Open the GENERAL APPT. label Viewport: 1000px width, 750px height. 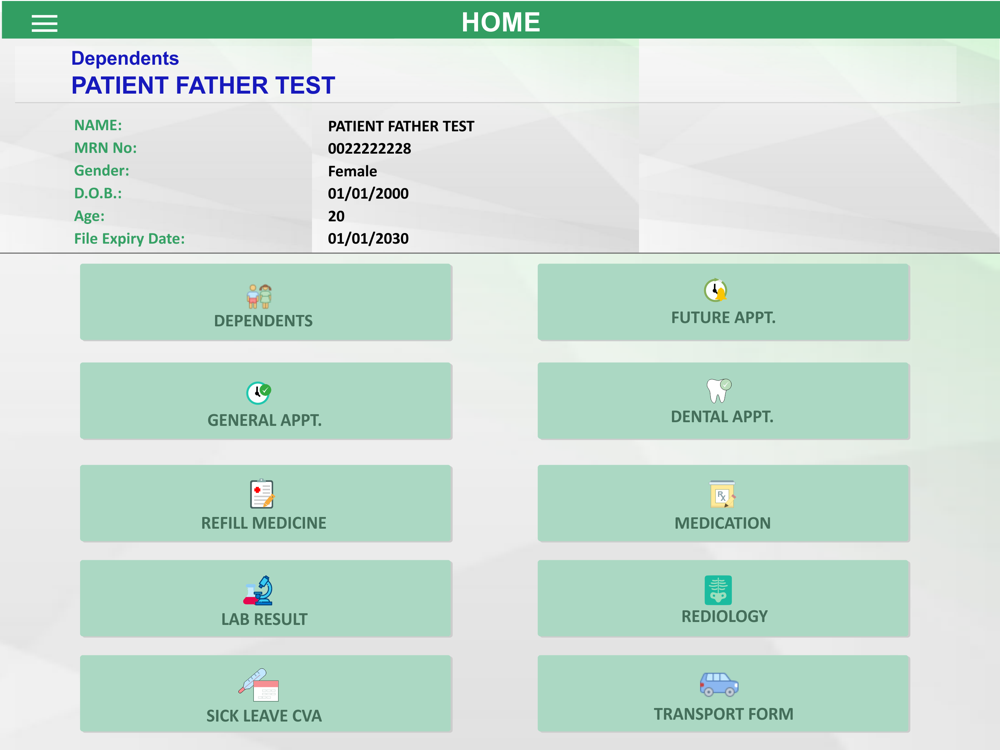click(265, 420)
